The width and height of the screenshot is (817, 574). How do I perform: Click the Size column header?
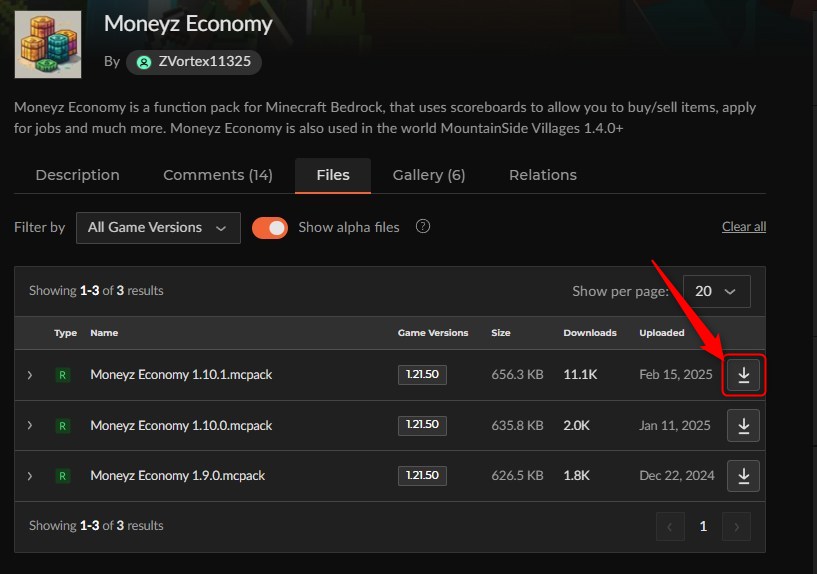tap(501, 333)
